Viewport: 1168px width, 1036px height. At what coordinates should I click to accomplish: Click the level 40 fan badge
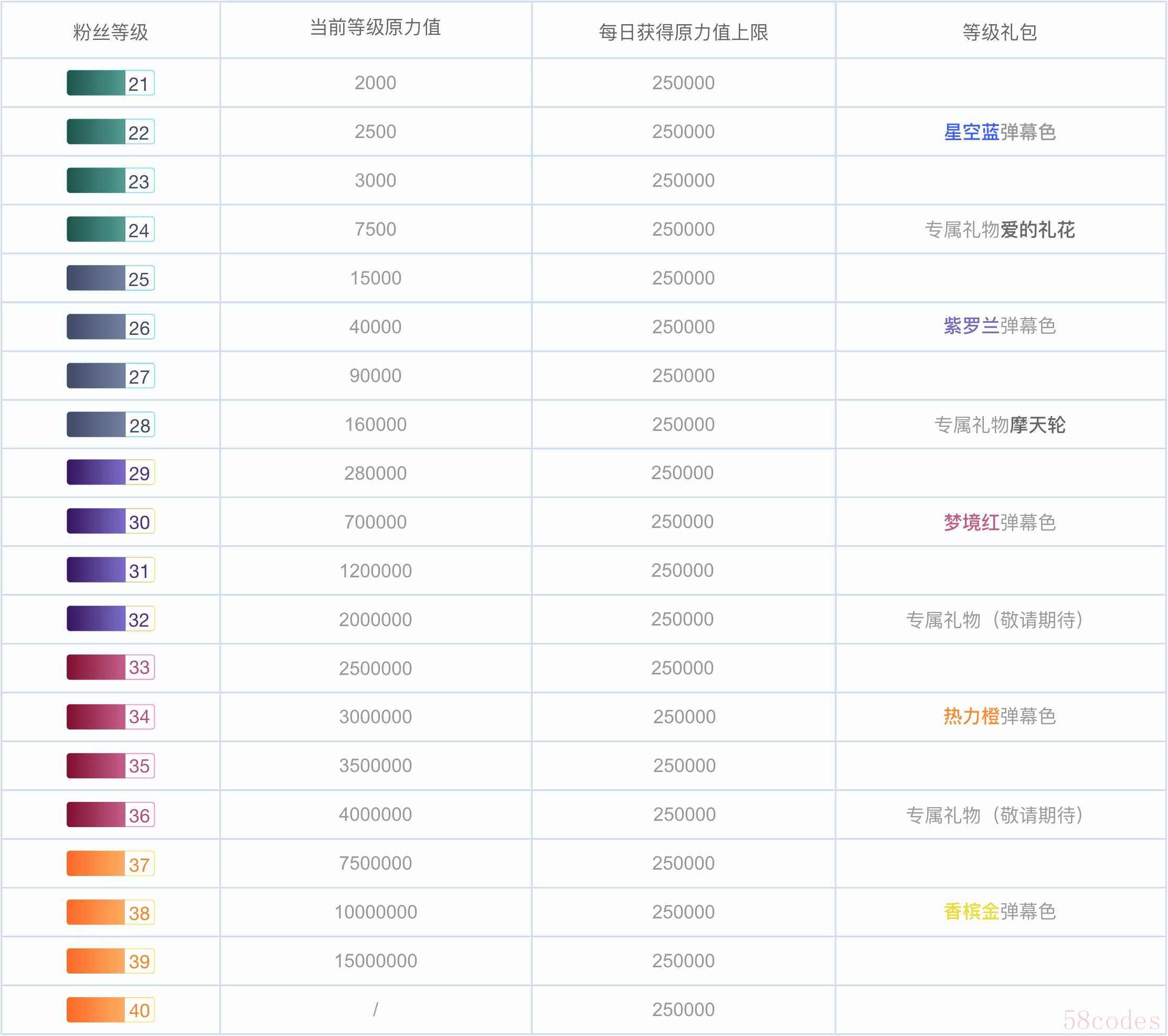(110, 1010)
